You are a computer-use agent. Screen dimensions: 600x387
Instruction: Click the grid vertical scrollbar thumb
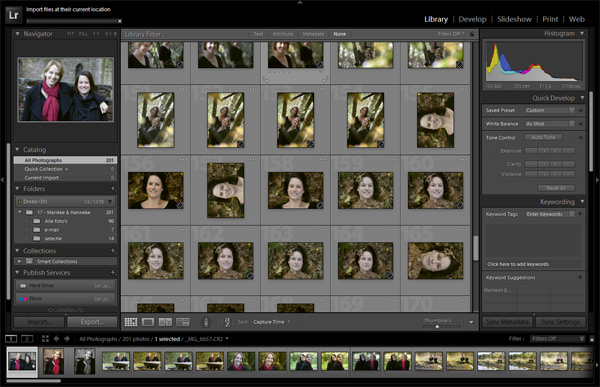476,248
